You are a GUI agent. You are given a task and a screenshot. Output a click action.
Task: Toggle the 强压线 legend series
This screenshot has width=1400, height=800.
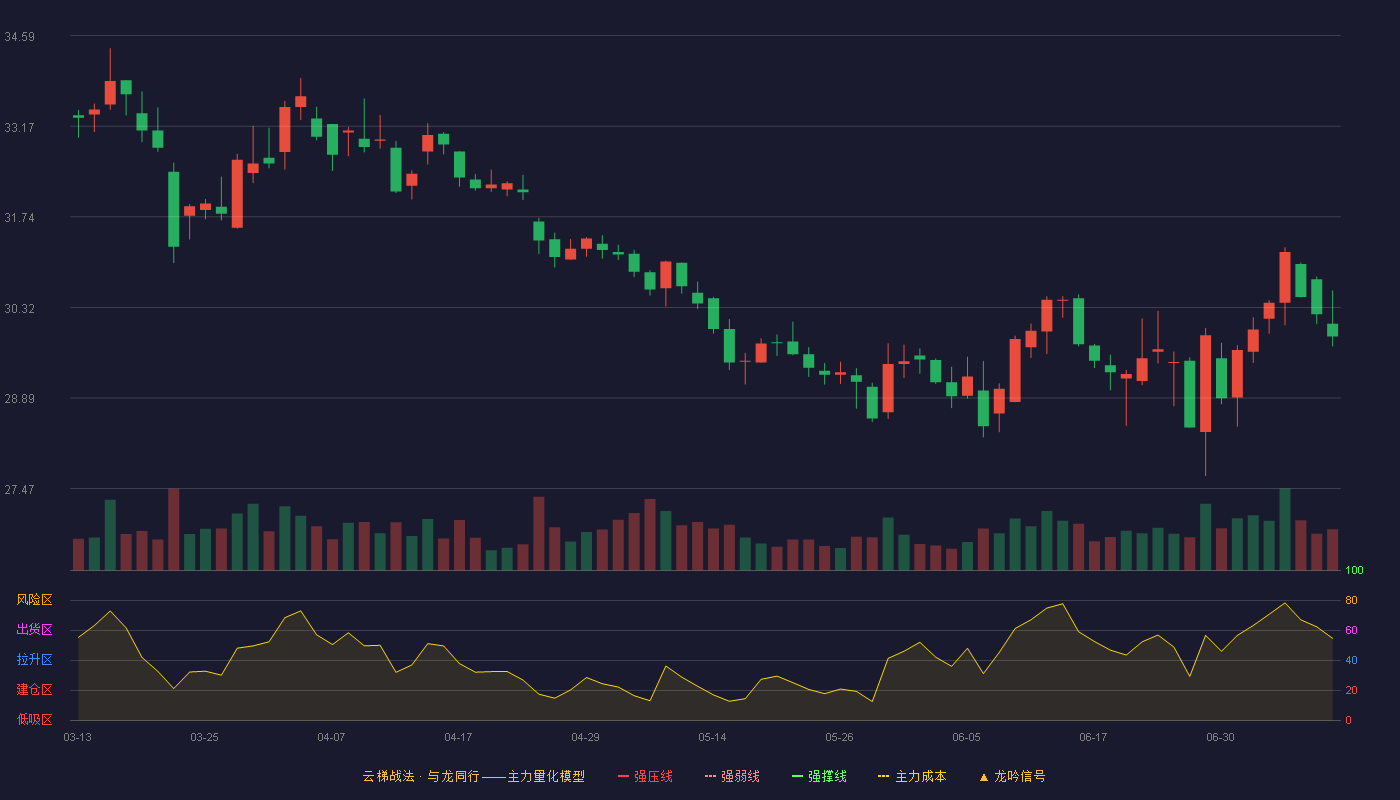pyautogui.click(x=645, y=776)
